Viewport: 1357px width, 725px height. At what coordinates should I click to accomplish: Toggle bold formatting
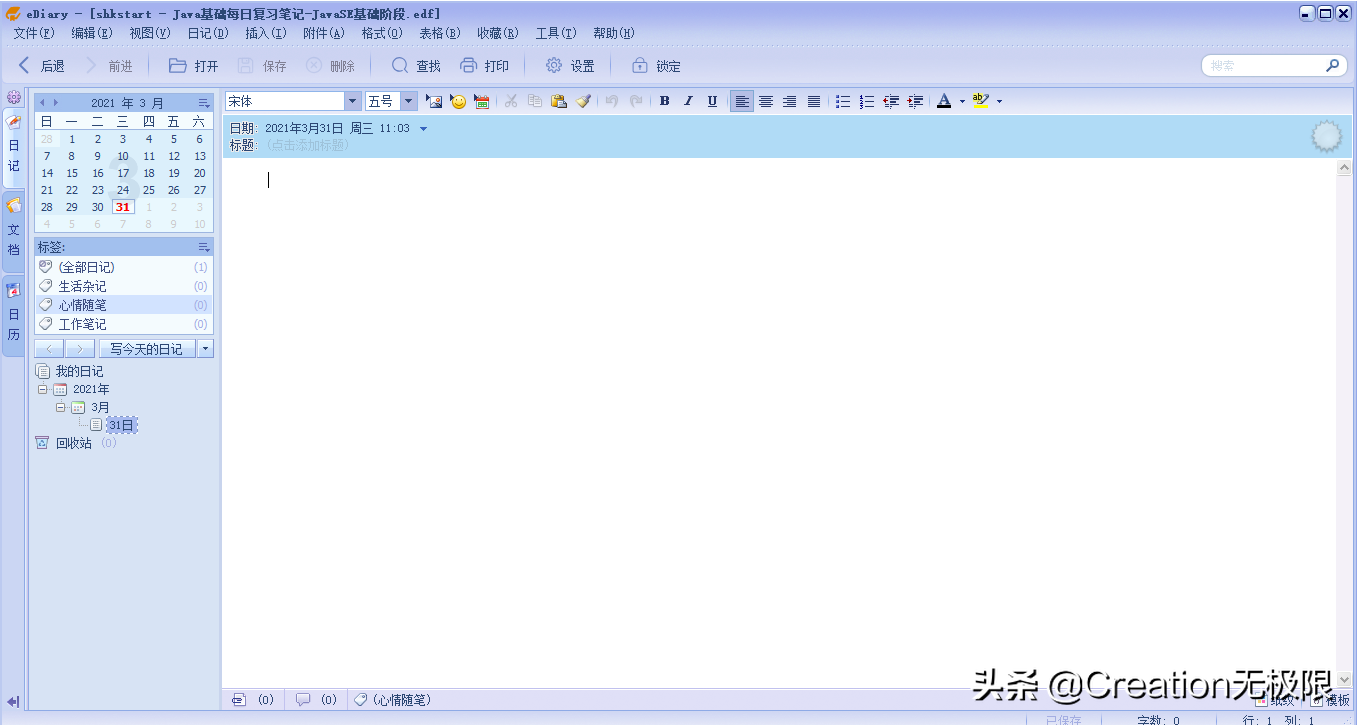(x=663, y=100)
